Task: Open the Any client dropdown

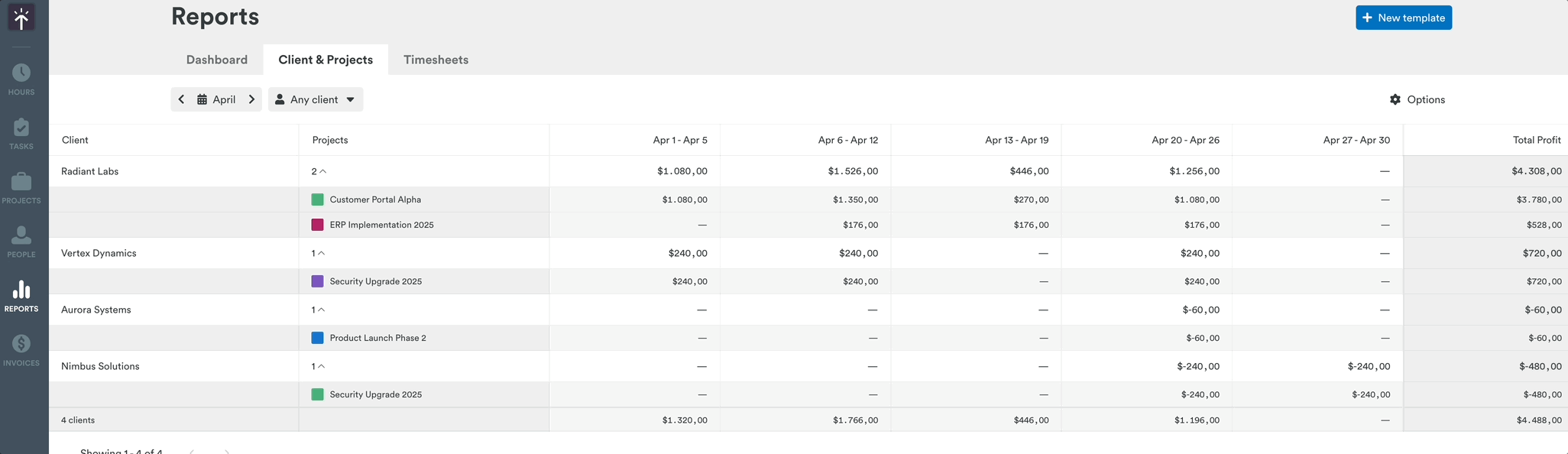Action: pos(316,99)
